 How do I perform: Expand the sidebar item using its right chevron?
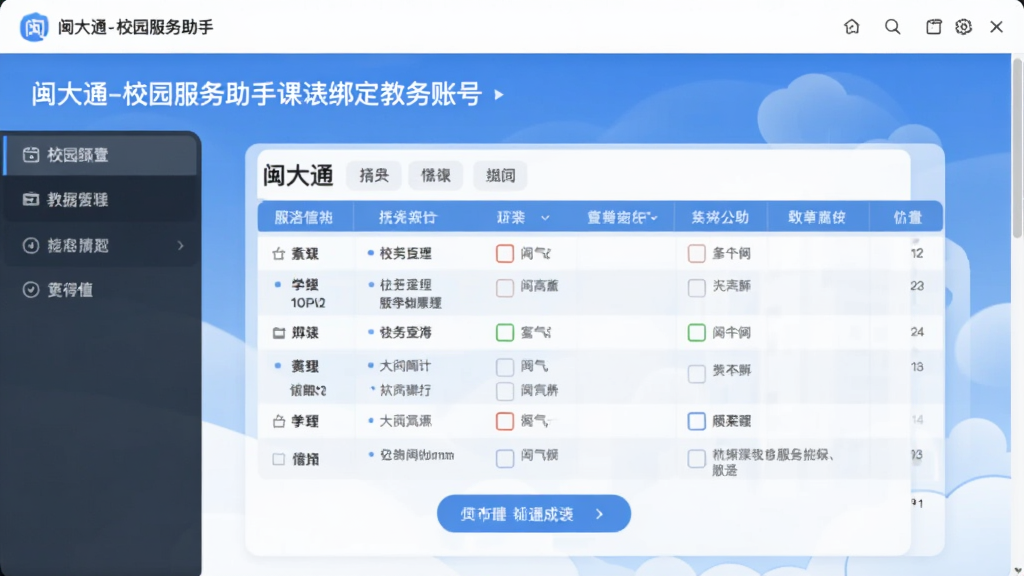[x=181, y=246]
